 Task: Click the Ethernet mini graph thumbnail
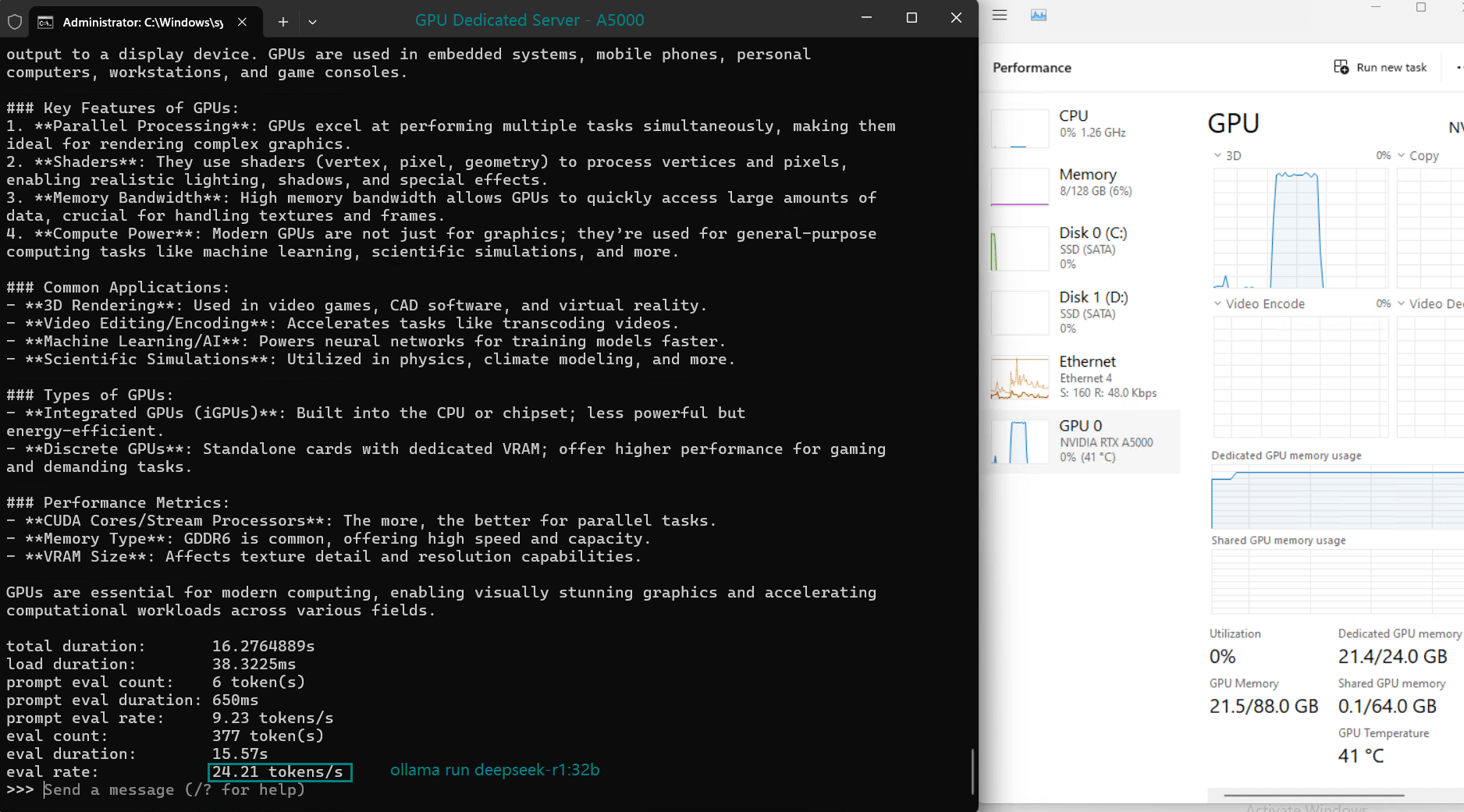tap(1020, 378)
